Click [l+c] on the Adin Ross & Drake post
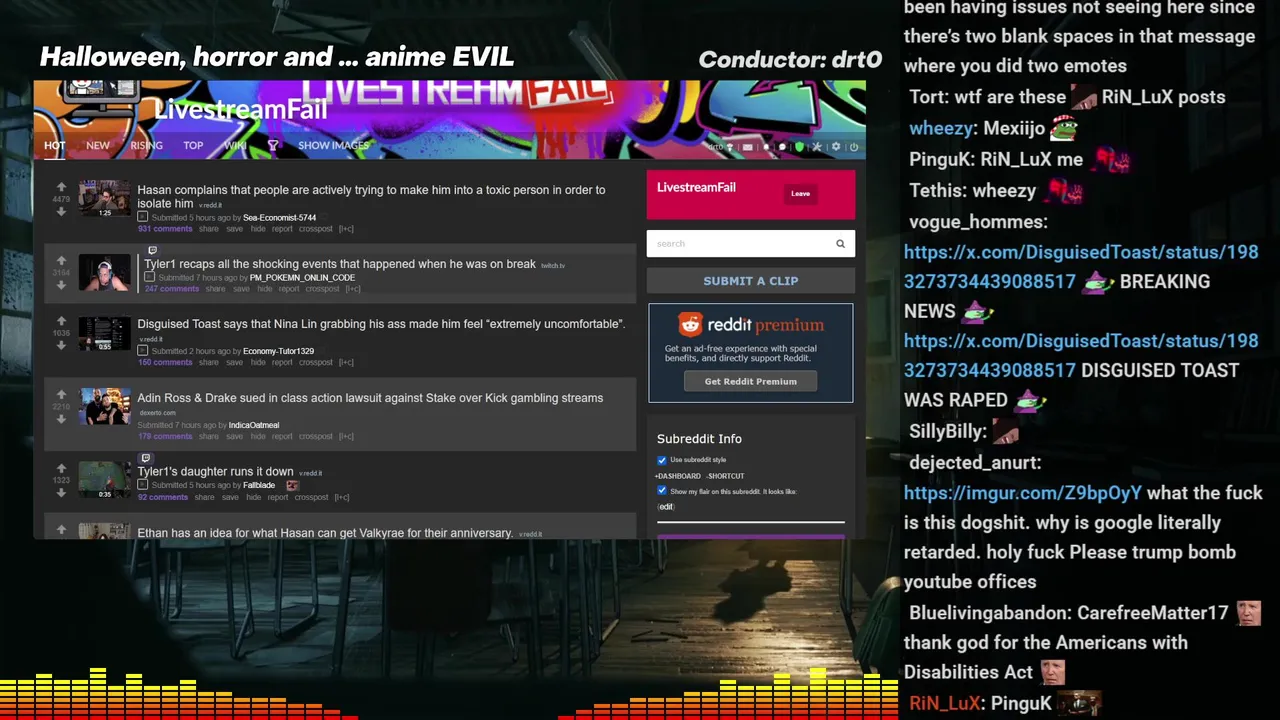1280x720 pixels. (346, 436)
